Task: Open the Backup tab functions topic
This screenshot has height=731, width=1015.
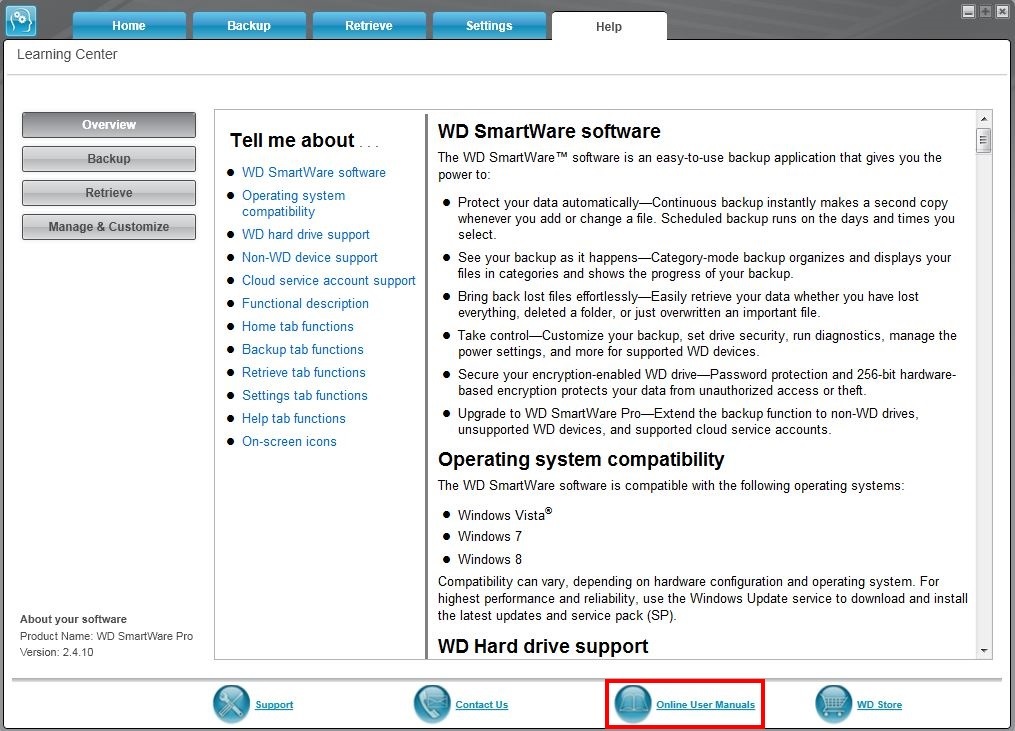Action: [x=303, y=349]
